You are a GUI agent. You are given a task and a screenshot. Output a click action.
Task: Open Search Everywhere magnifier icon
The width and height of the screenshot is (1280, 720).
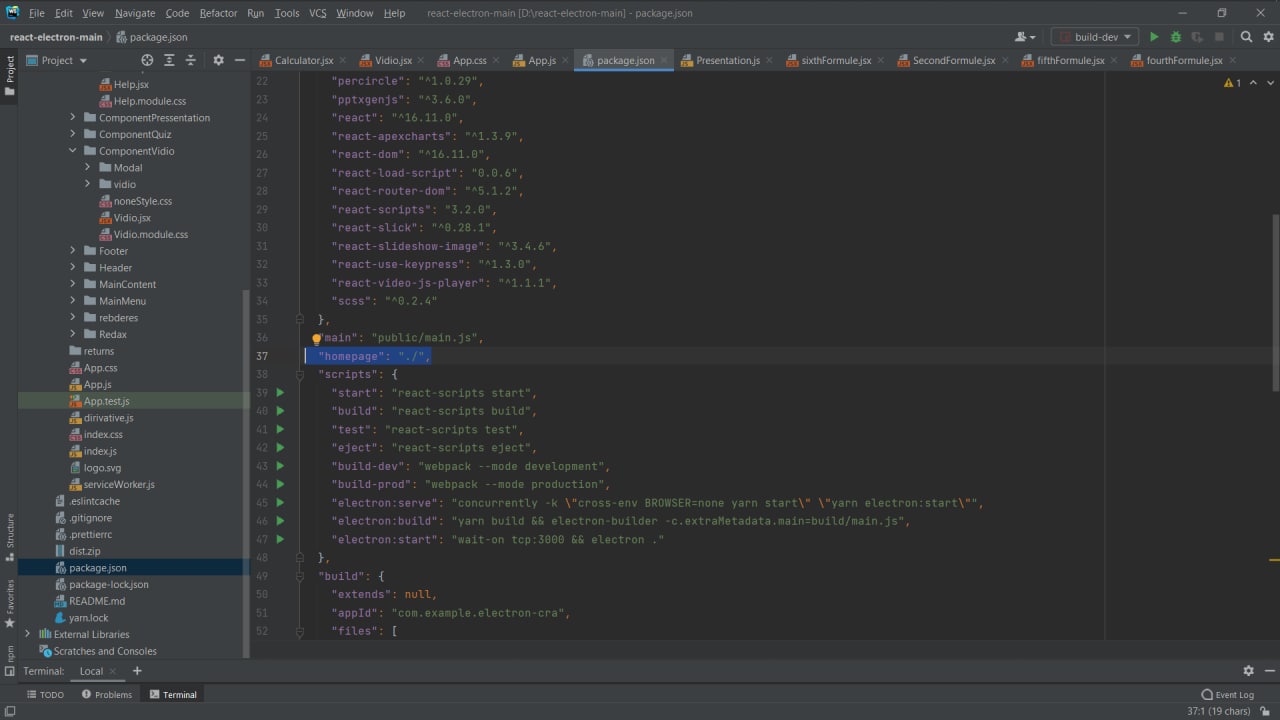click(1246, 37)
